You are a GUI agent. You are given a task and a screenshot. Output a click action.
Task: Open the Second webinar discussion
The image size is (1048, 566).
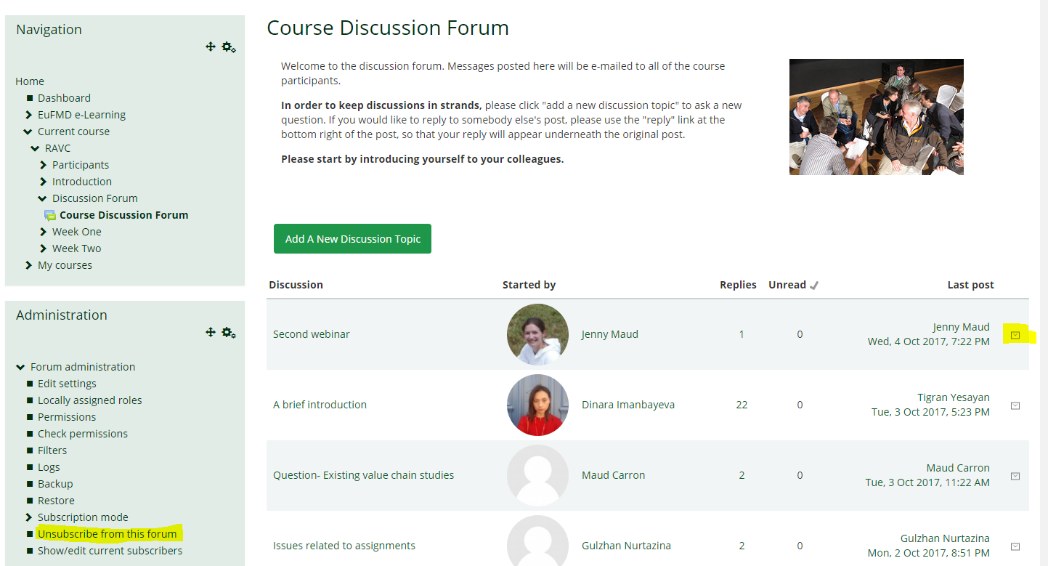[311, 334]
